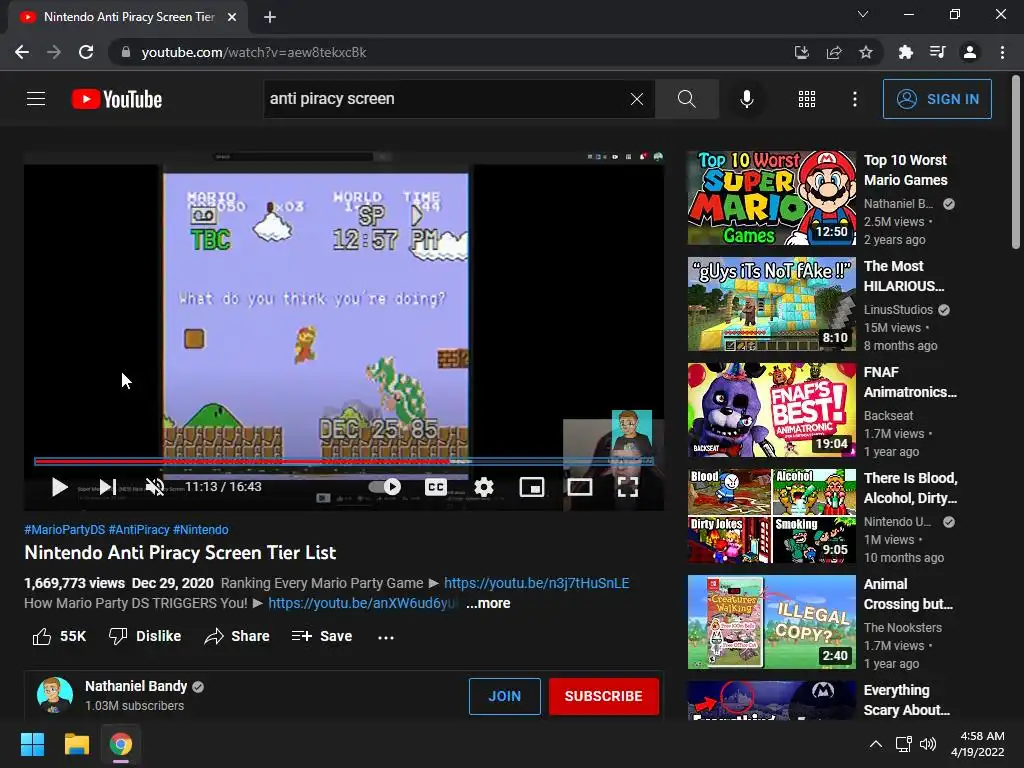Screen dimensions: 1024x768
Task: Open Top 10 Worst Mario Games thumbnail
Action: 771,198
